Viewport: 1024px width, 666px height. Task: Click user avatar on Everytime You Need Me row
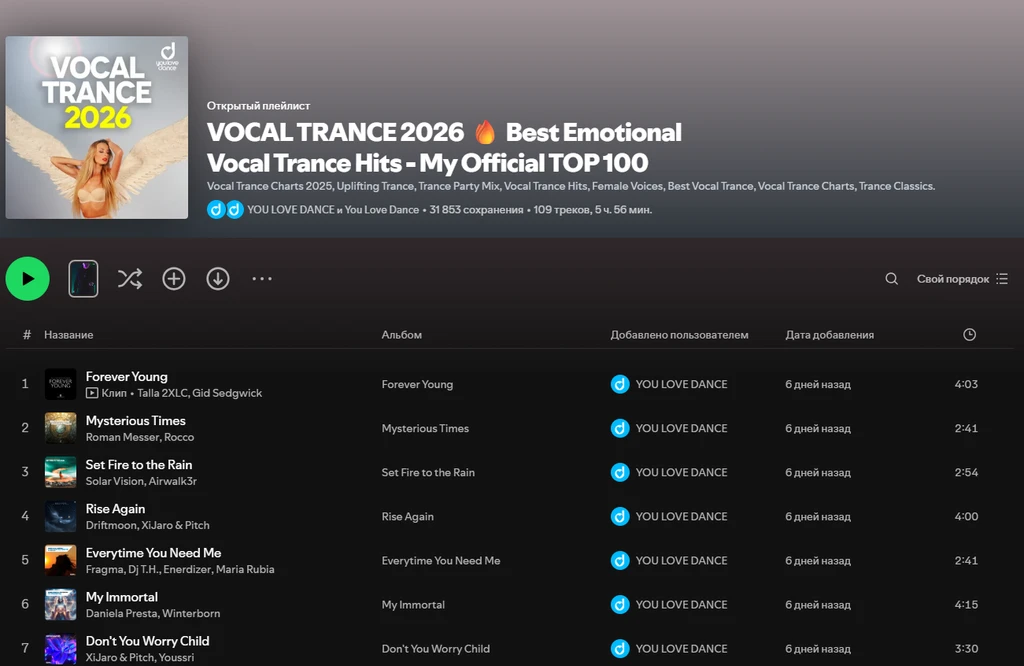coord(620,560)
